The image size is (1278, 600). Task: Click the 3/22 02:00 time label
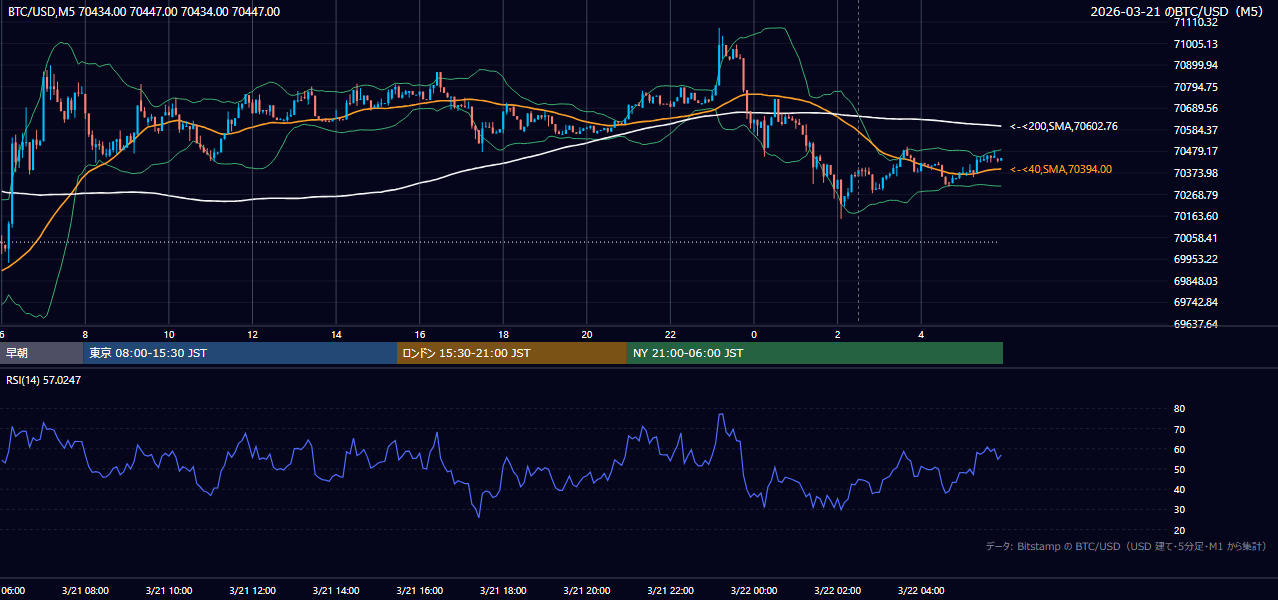tap(838, 591)
